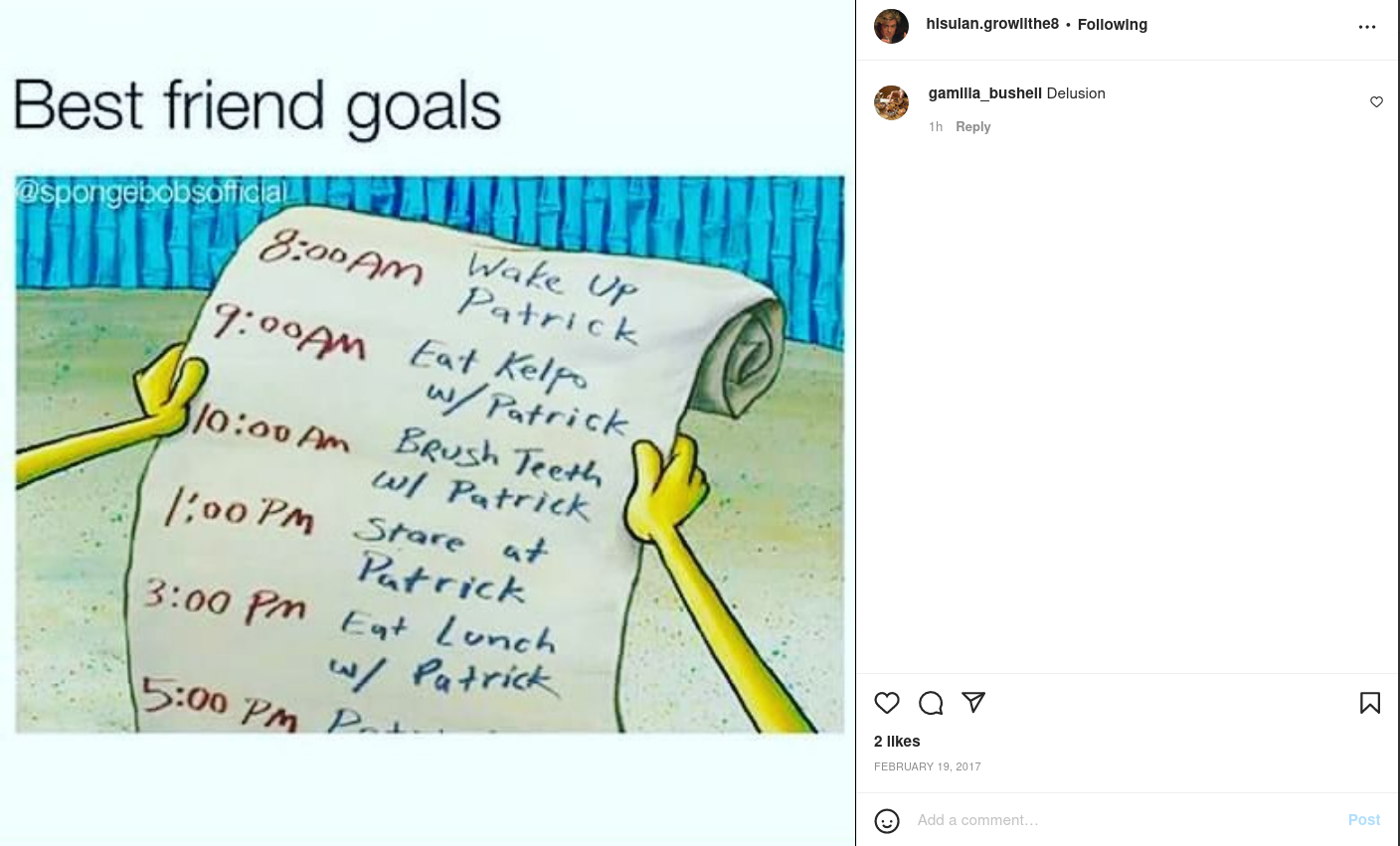Open hisulan.growlithe8 username link
This screenshot has height=846, width=1400.
click(992, 24)
